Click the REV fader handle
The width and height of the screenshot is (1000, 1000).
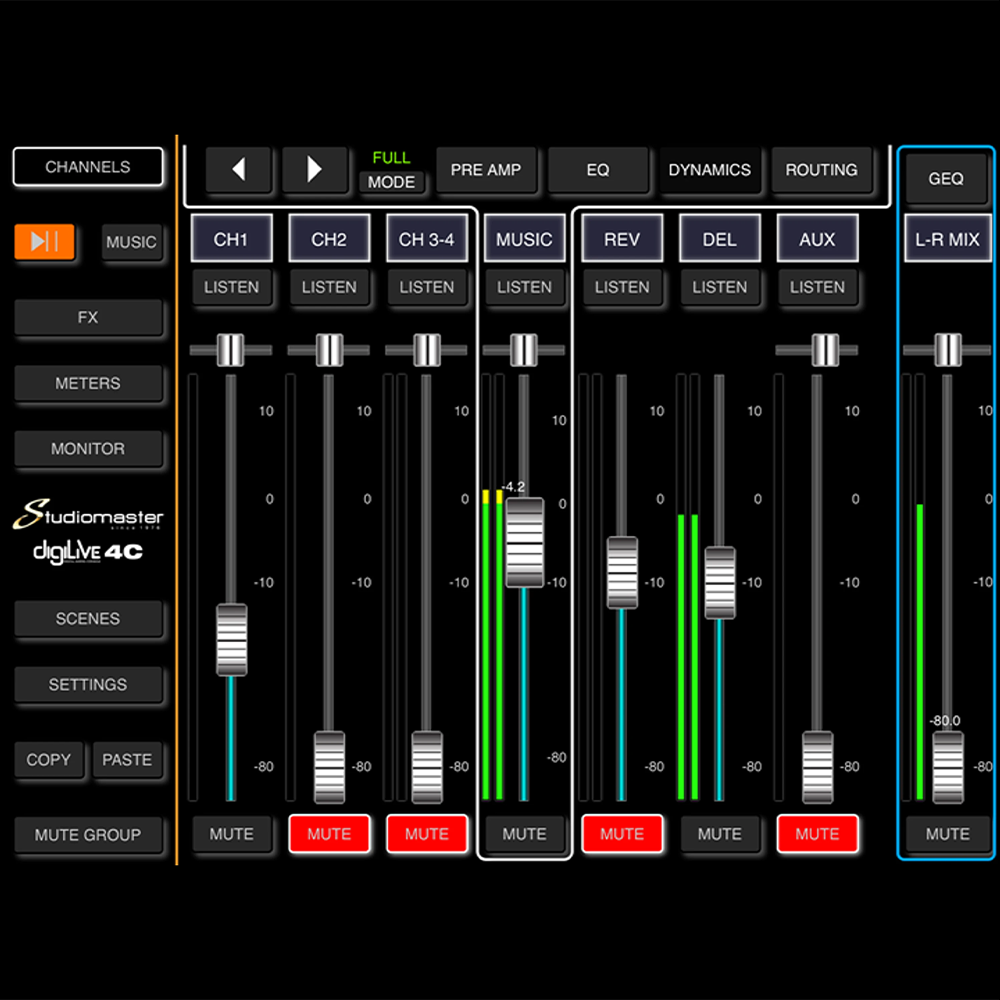(x=622, y=573)
